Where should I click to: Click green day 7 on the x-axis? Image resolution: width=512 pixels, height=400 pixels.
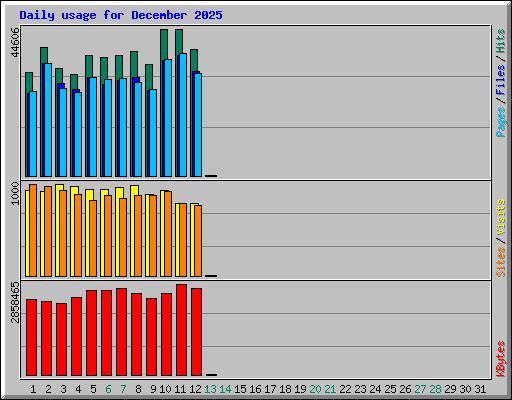pyautogui.click(x=123, y=389)
